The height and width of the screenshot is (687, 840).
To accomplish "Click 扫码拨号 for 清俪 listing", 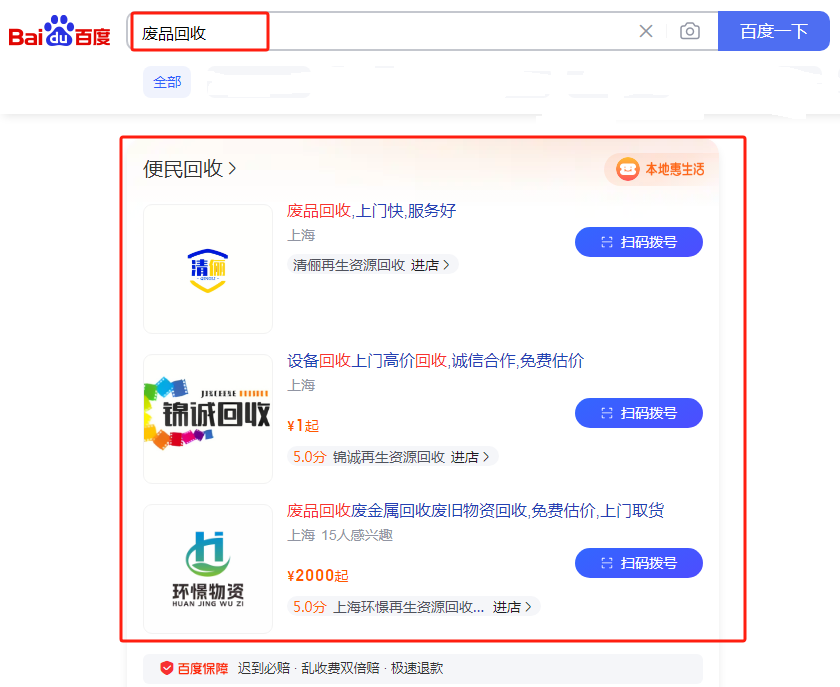I will tap(638, 242).
